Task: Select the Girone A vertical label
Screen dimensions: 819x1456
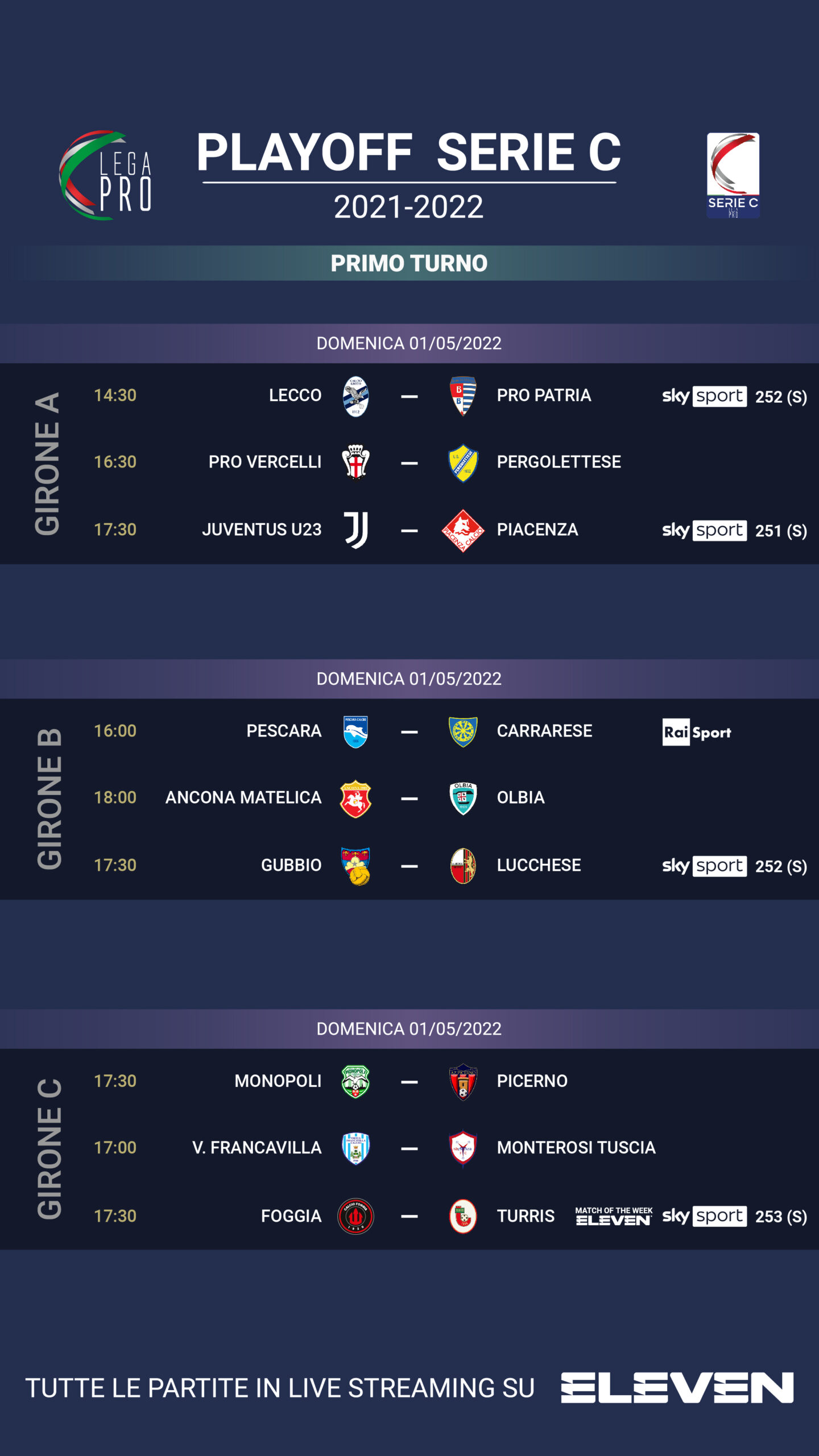Action: click(47, 464)
